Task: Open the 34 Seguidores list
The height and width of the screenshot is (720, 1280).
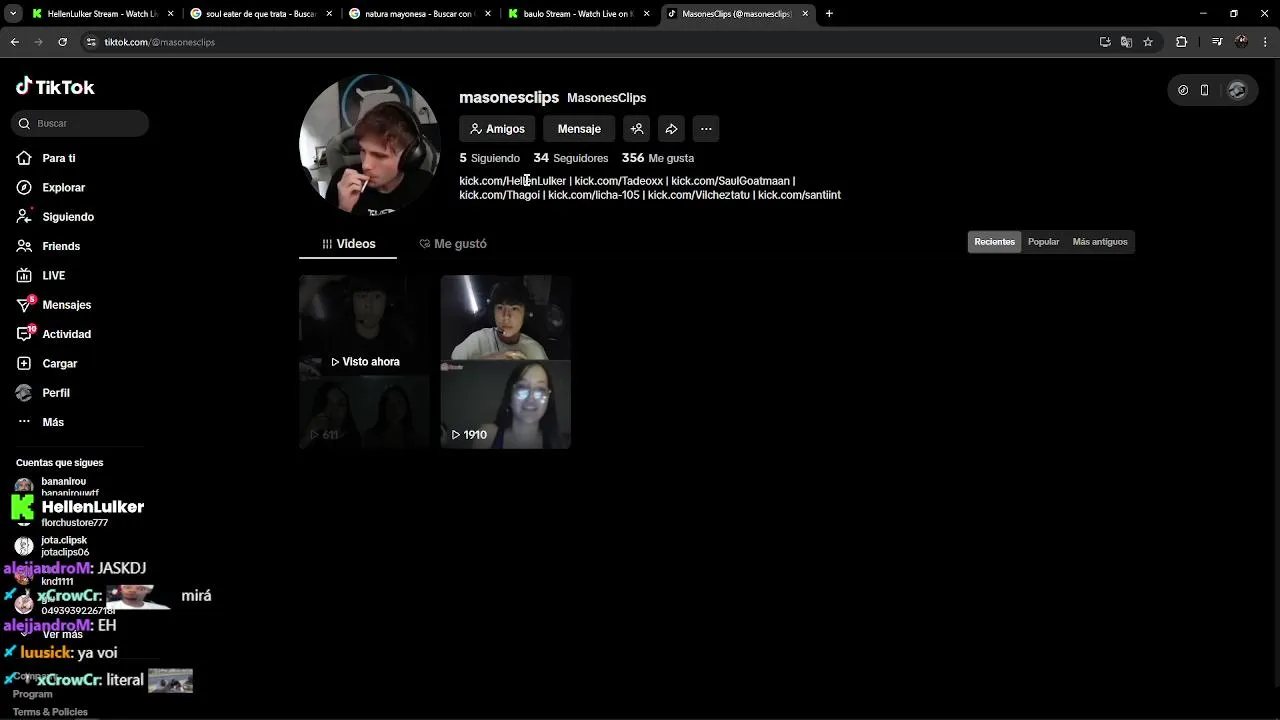Action: click(571, 158)
